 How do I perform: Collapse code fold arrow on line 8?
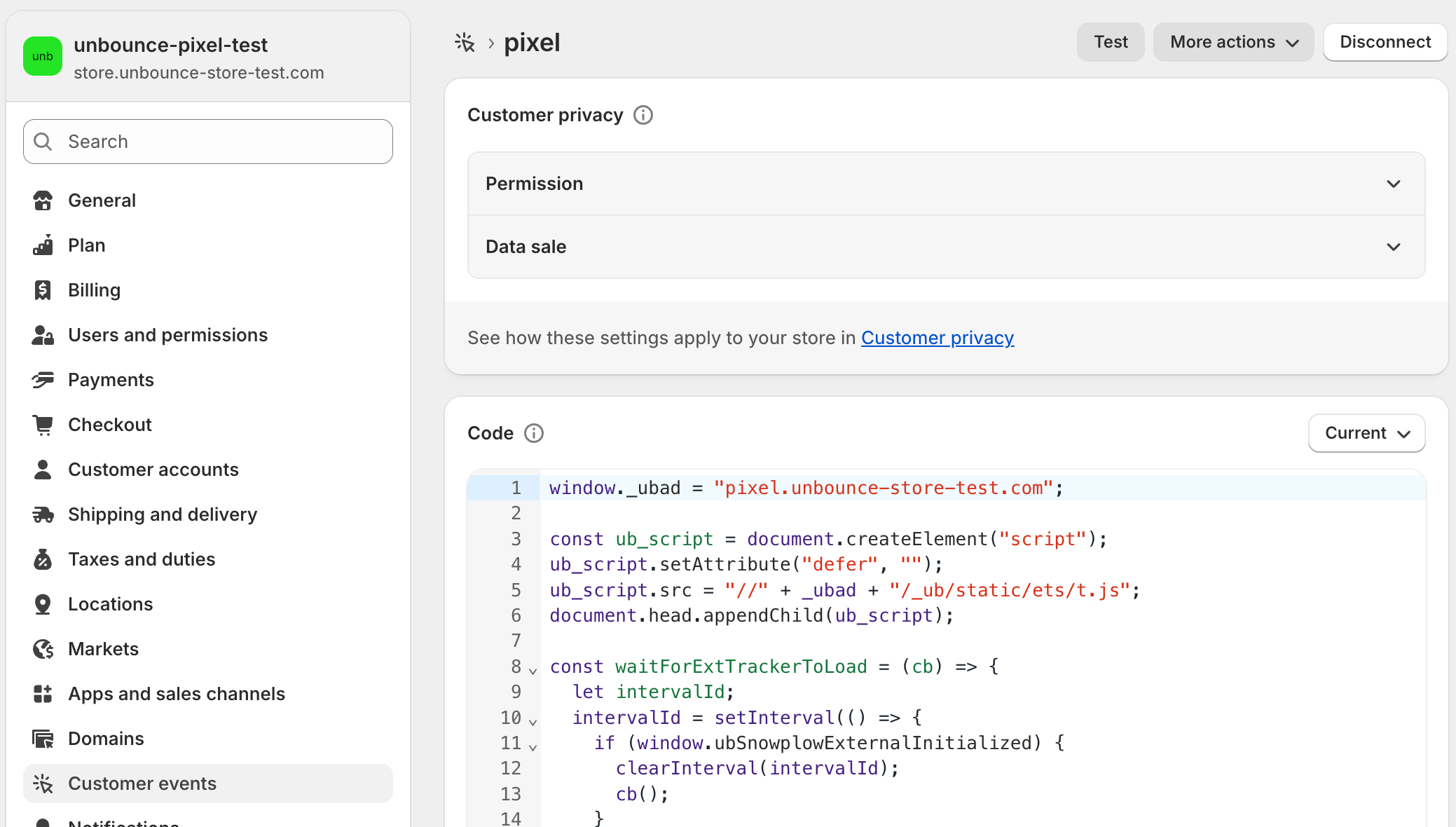[x=533, y=671]
